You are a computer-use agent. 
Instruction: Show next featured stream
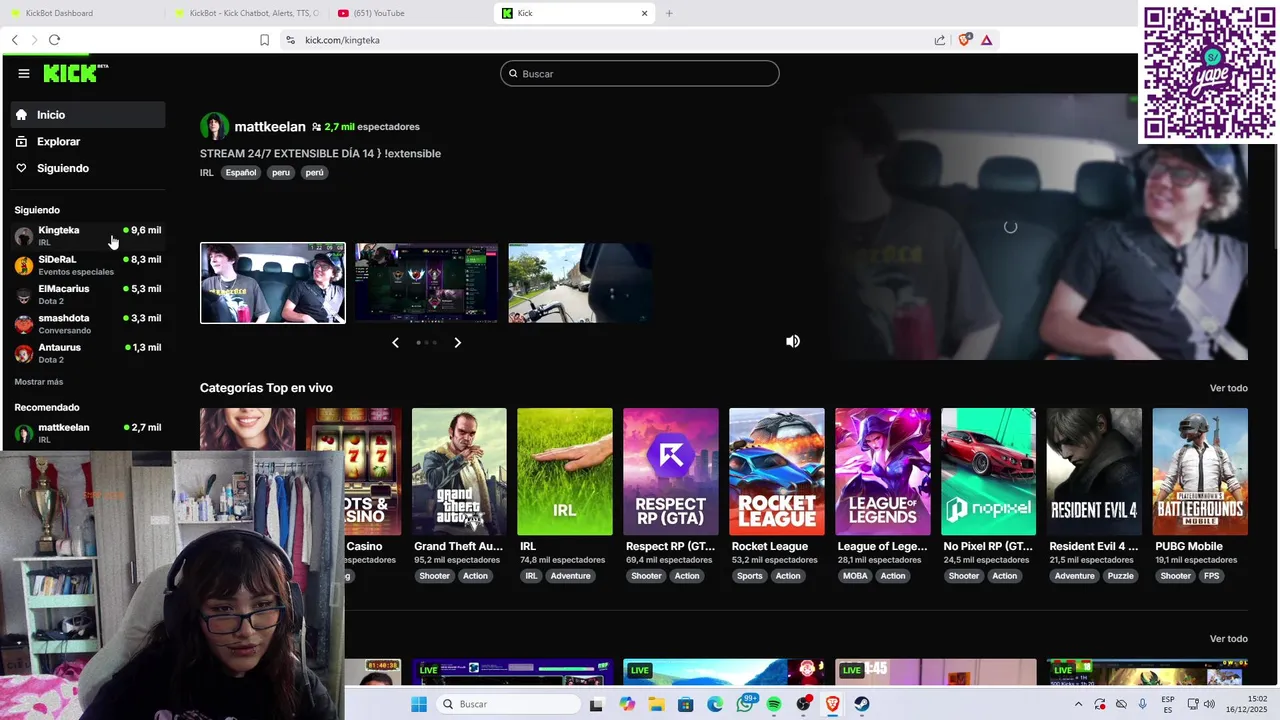point(457,342)
